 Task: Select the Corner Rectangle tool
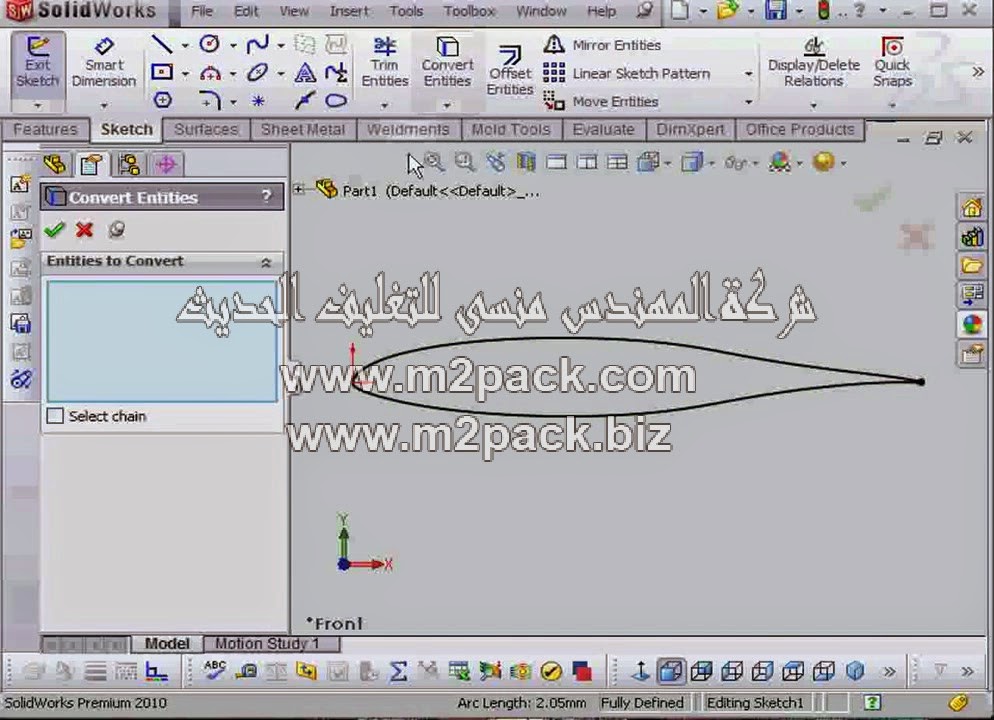coord(162,72)
